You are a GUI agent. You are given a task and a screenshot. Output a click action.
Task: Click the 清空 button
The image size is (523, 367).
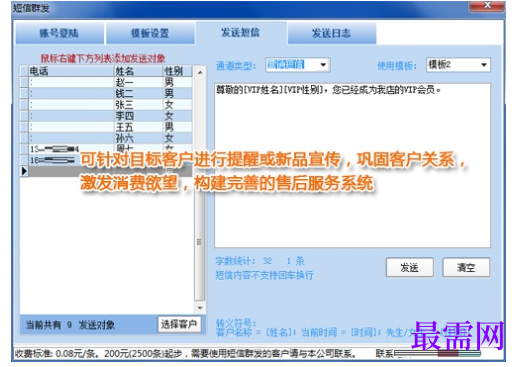[466, 267]
